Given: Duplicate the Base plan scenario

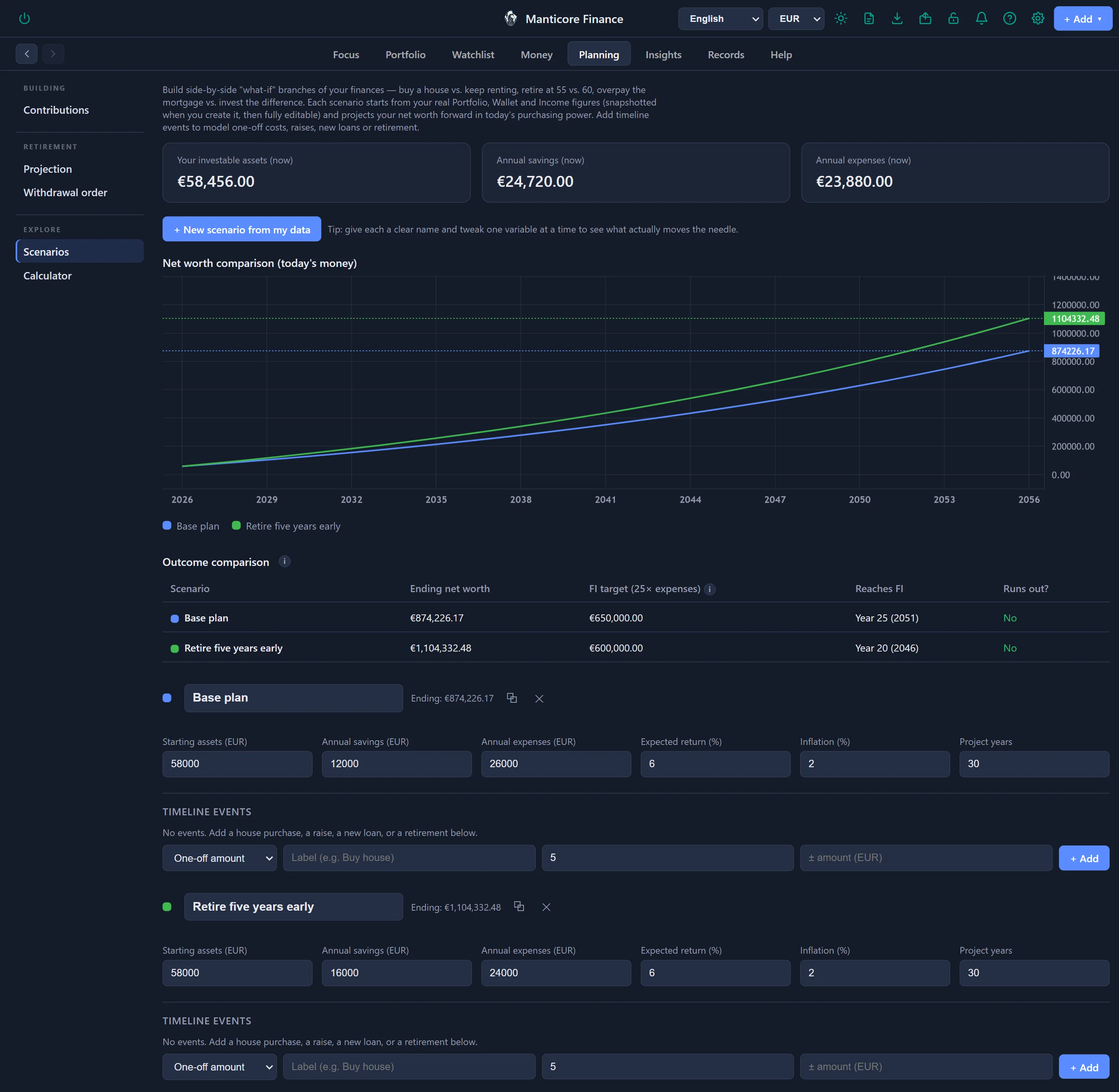Looking at the screenshot, I should point(512,698).
